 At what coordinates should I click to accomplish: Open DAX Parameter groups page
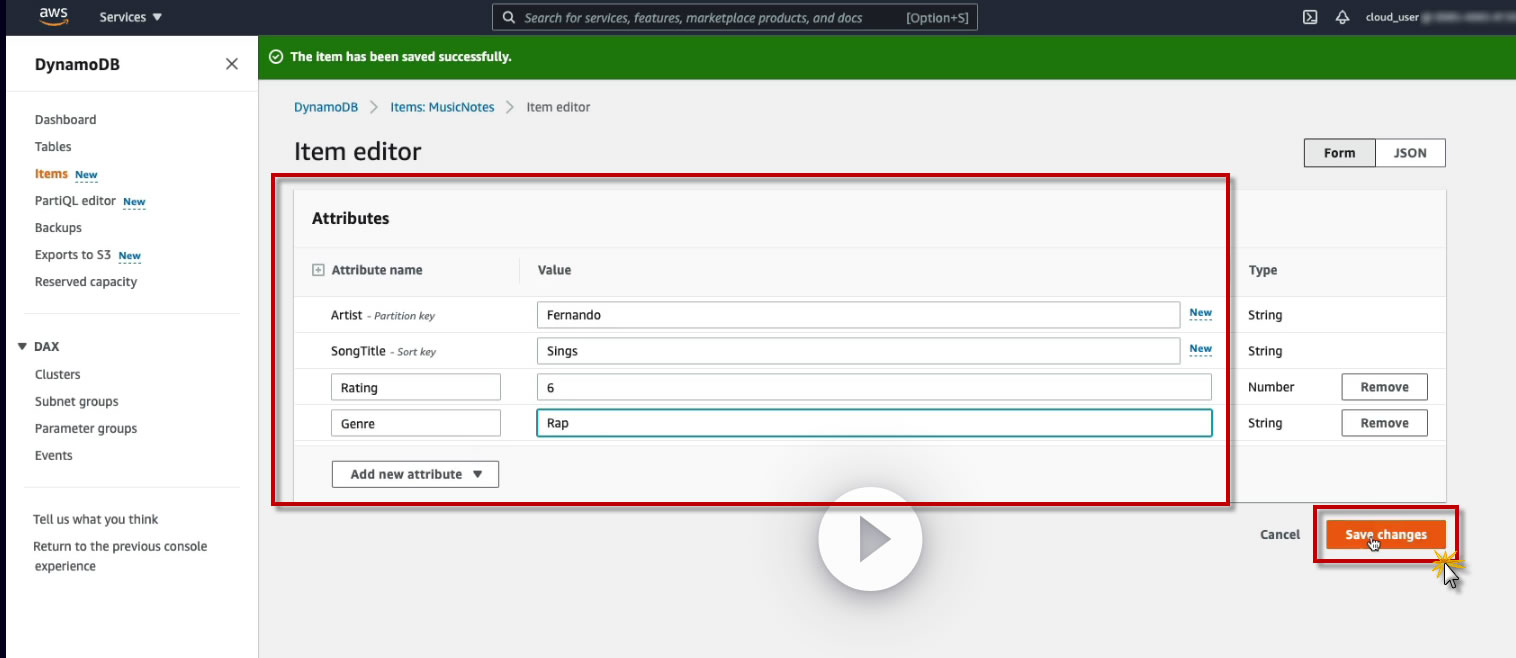point(86,428)
